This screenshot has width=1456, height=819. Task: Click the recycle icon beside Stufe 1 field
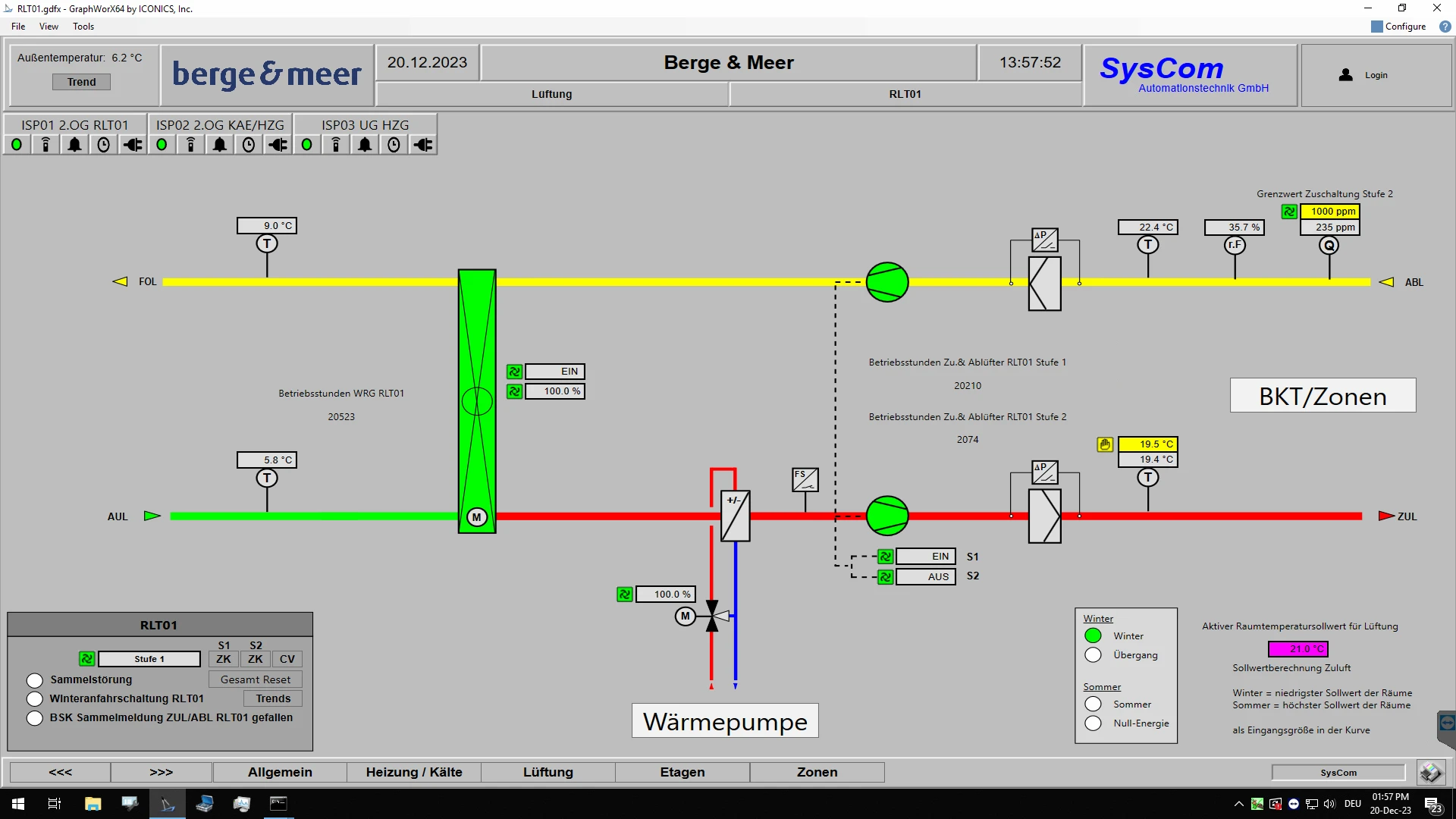pyautogui.click(x=86, y=659)
